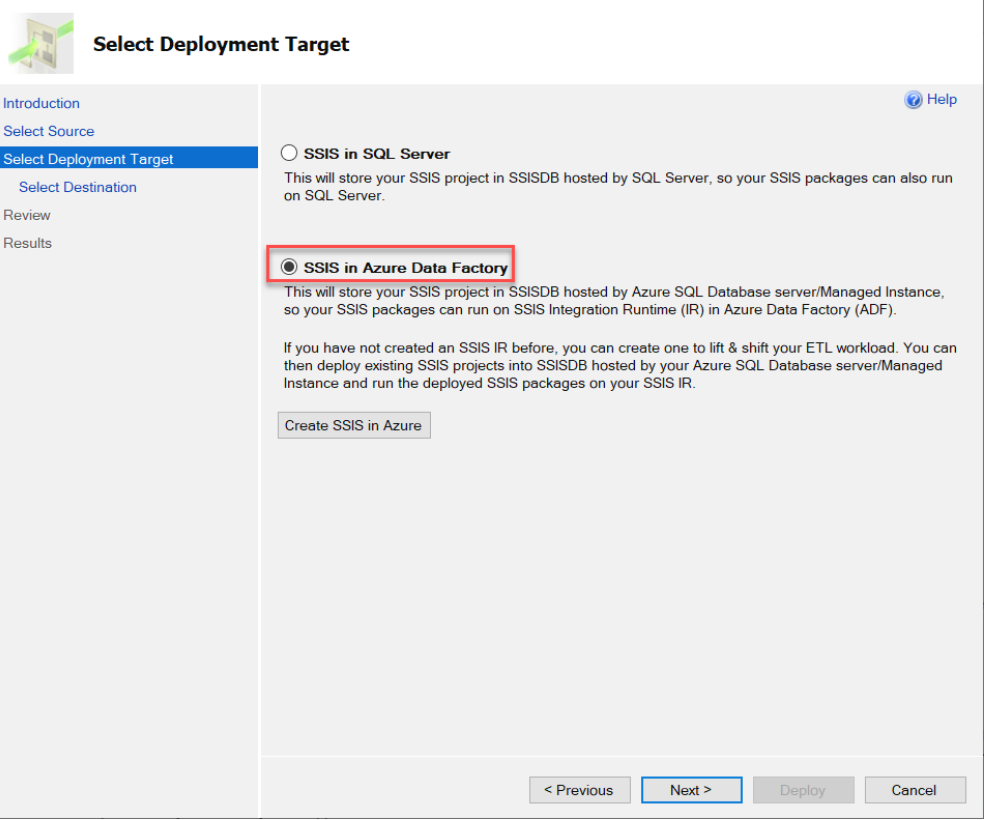Cancel the deployment wizard
Viewport: 984px width, 820px height.
click(915, 790)
